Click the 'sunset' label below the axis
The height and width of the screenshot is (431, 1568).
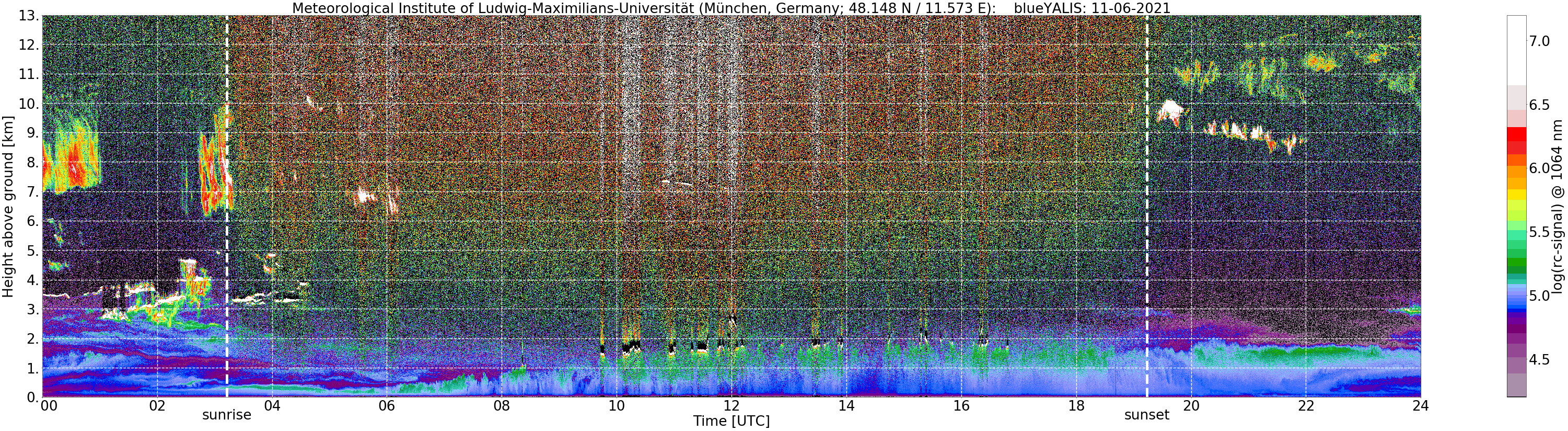pos(1147,415)
